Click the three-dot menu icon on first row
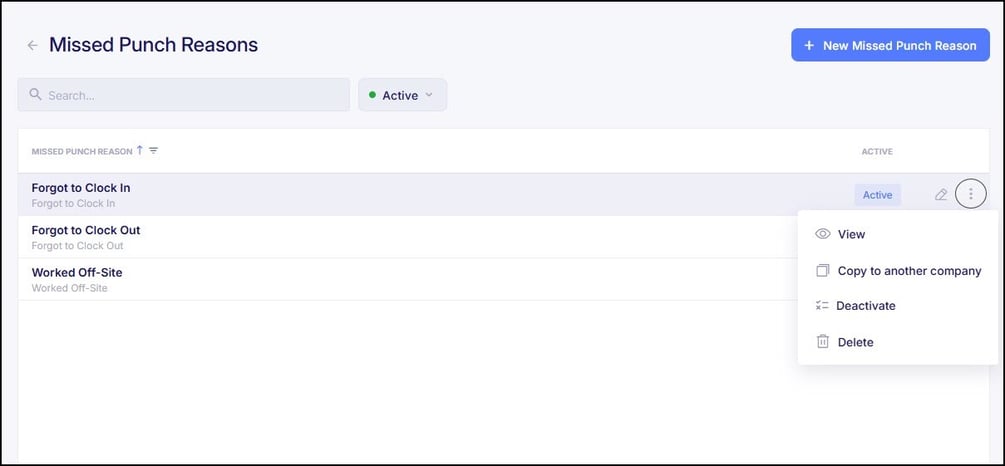The width and height of the screenshot is (1005, 466). pos(970,194)
